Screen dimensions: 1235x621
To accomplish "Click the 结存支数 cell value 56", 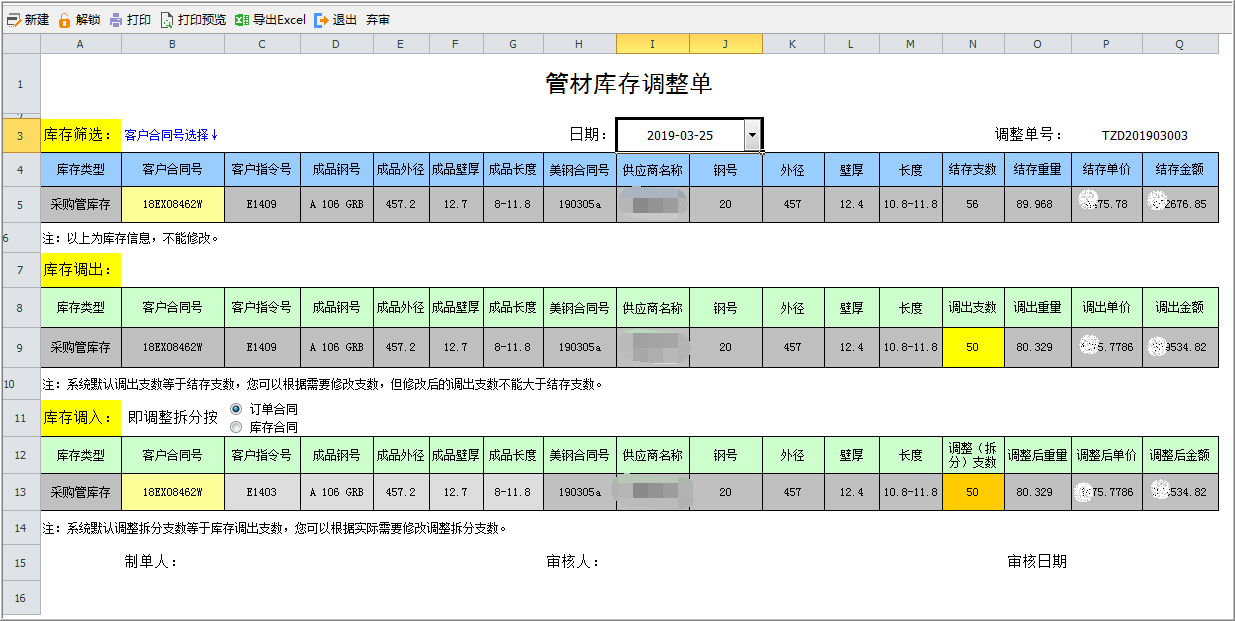I will [973, 204].
